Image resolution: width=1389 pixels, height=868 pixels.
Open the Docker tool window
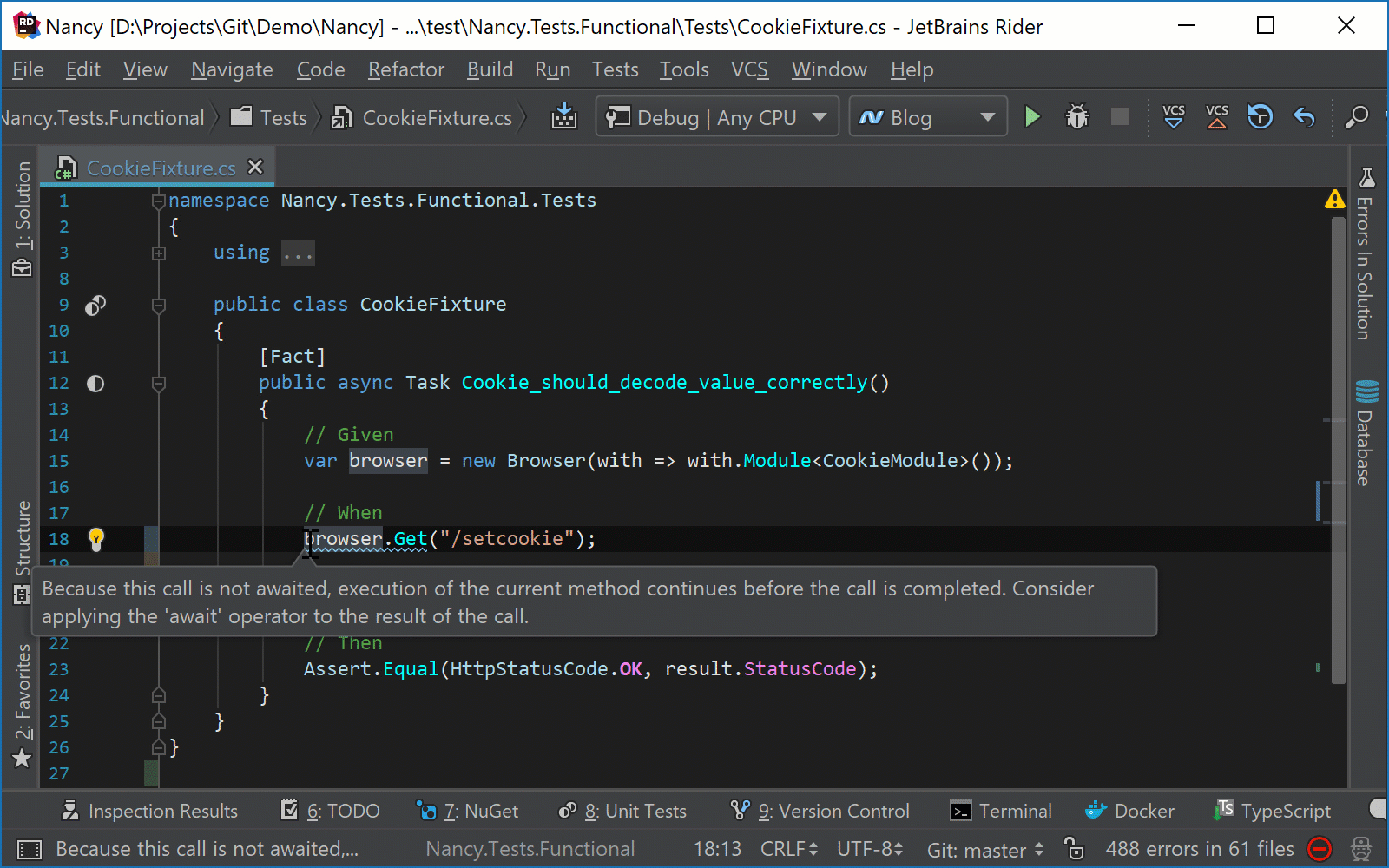(x=1129, y=811)
